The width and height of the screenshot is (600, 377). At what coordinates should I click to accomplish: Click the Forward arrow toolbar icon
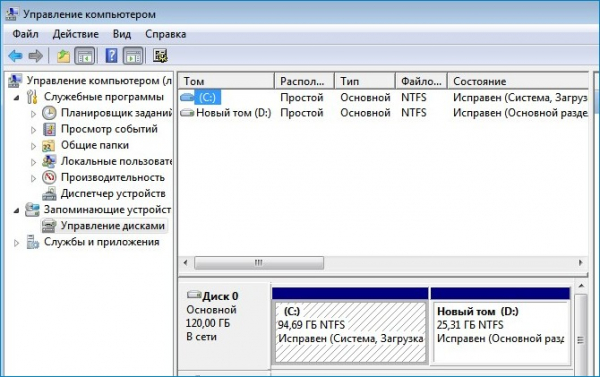[x=36, y=56]
